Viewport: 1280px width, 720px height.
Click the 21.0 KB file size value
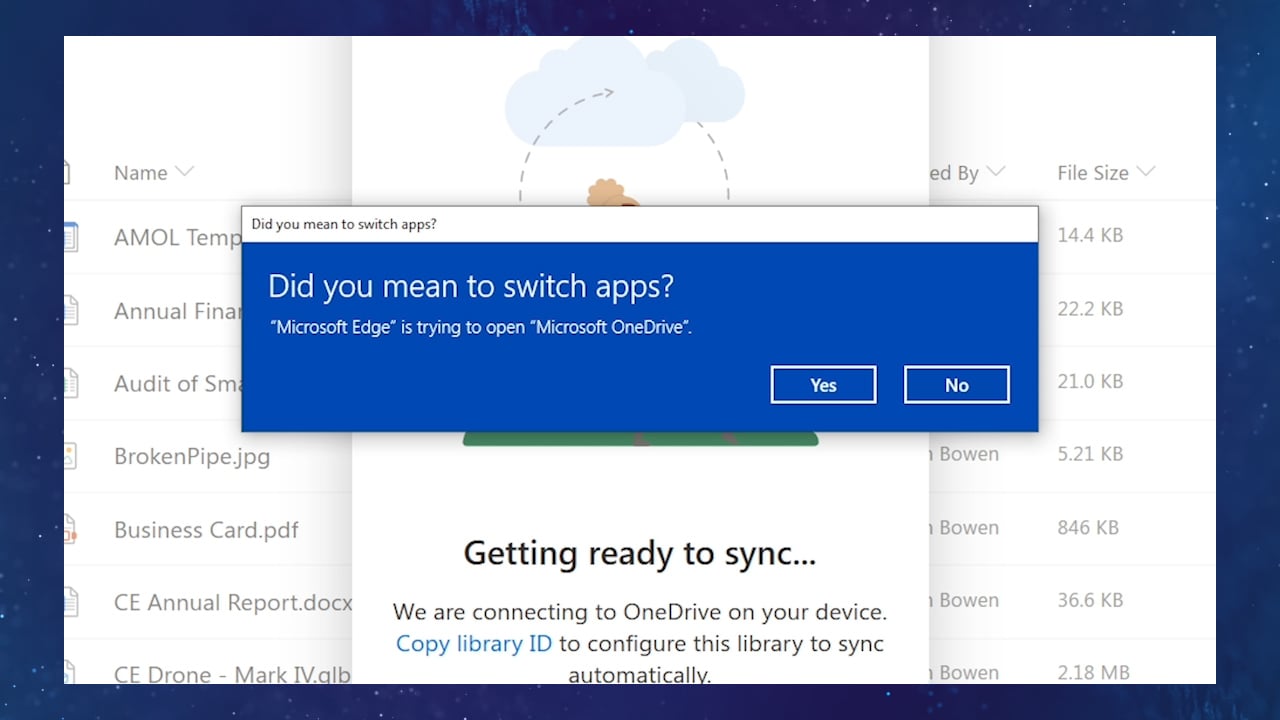(x=1090, y=382)
